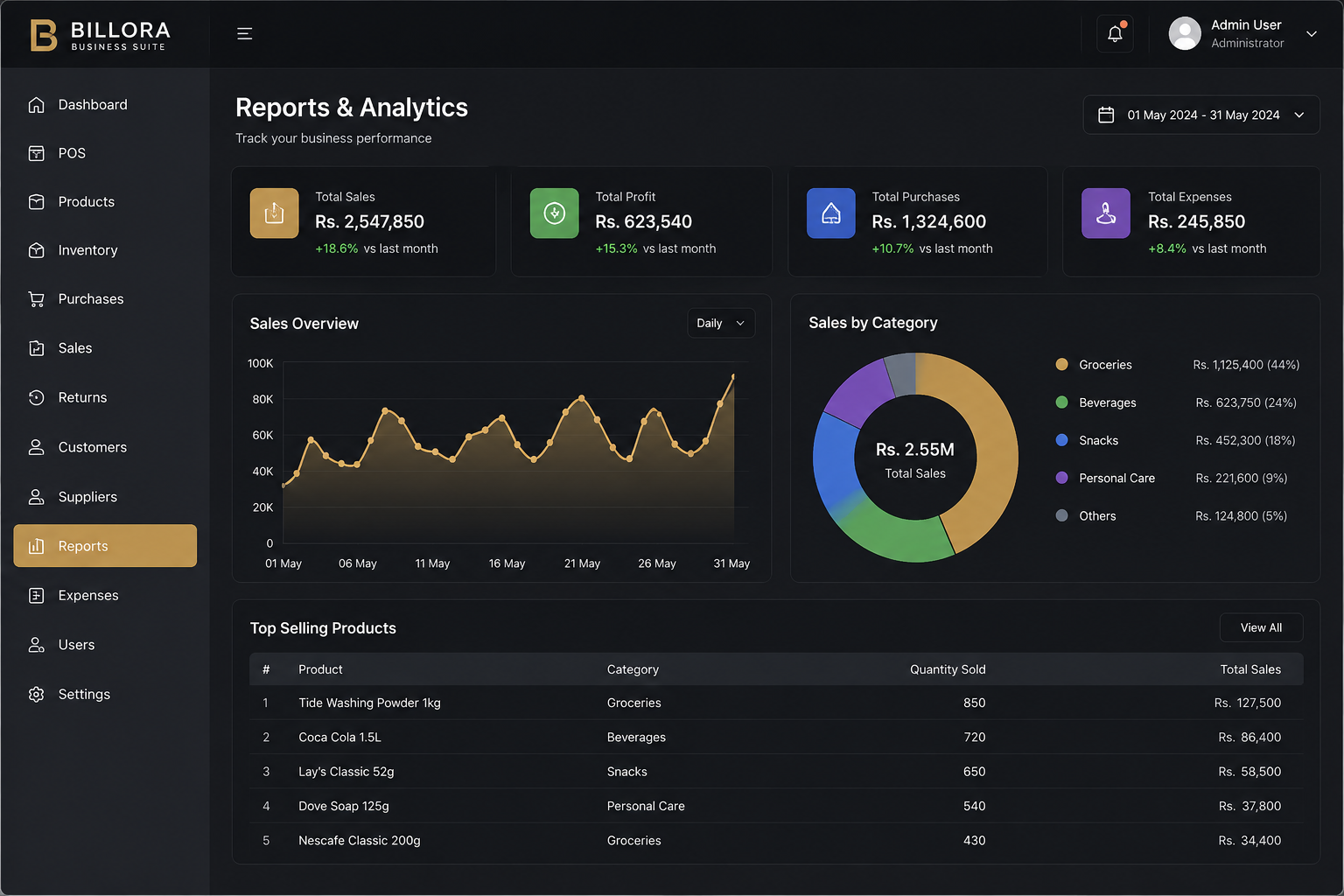Image resolution: width=1344 pixels, height=896 pixels.
Task: Expand the Admin User account chevron
Action: point(1312,34)
